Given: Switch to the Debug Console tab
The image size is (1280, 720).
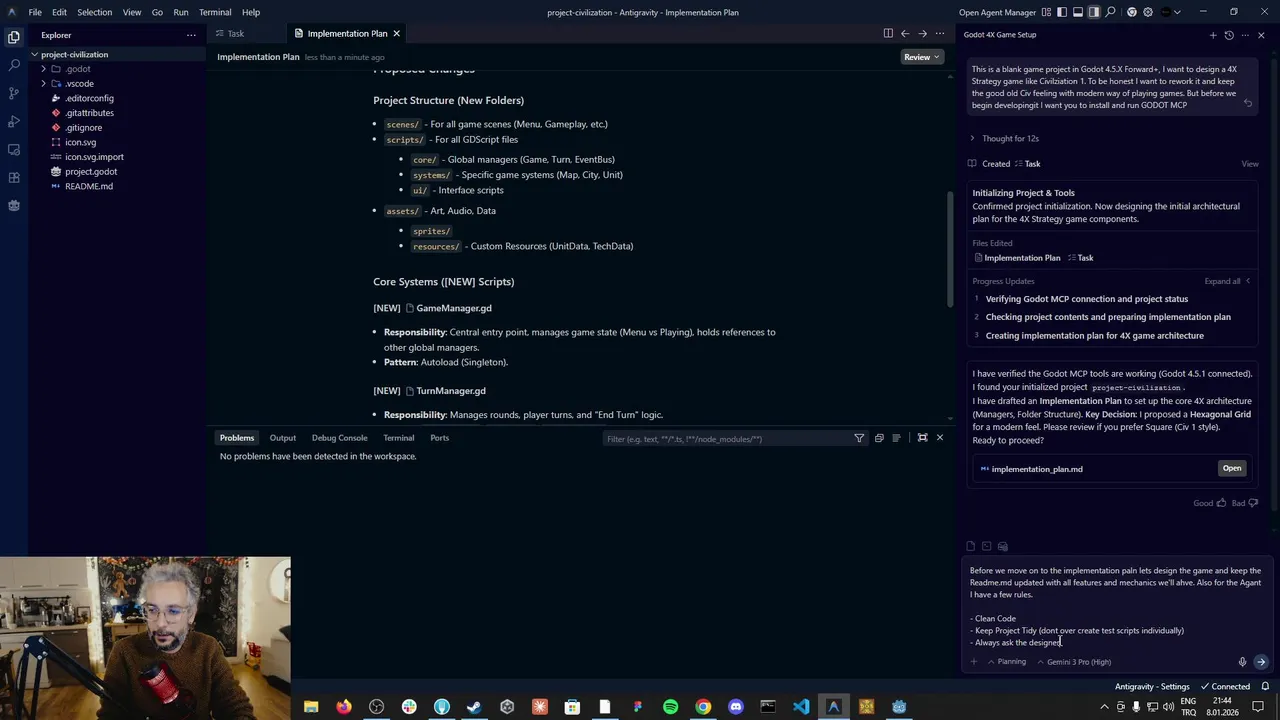Looking at the screenshot, I should 340,438.
